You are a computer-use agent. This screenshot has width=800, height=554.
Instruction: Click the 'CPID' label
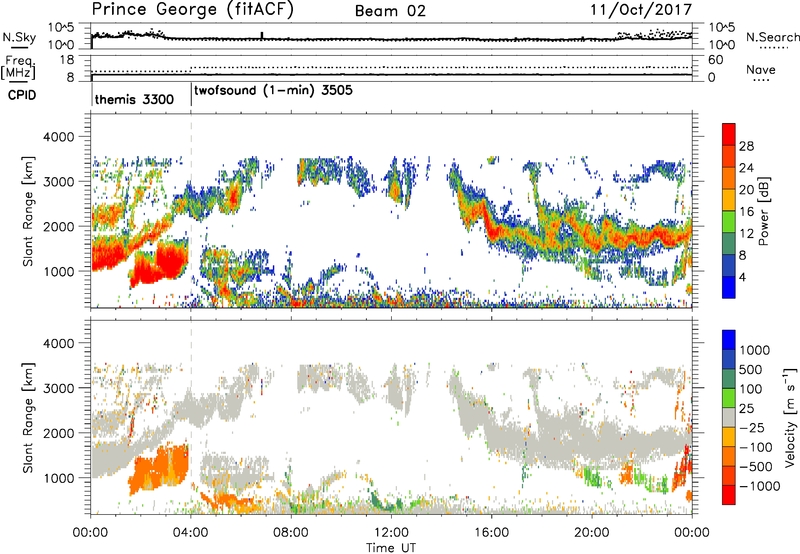point(22,95)
